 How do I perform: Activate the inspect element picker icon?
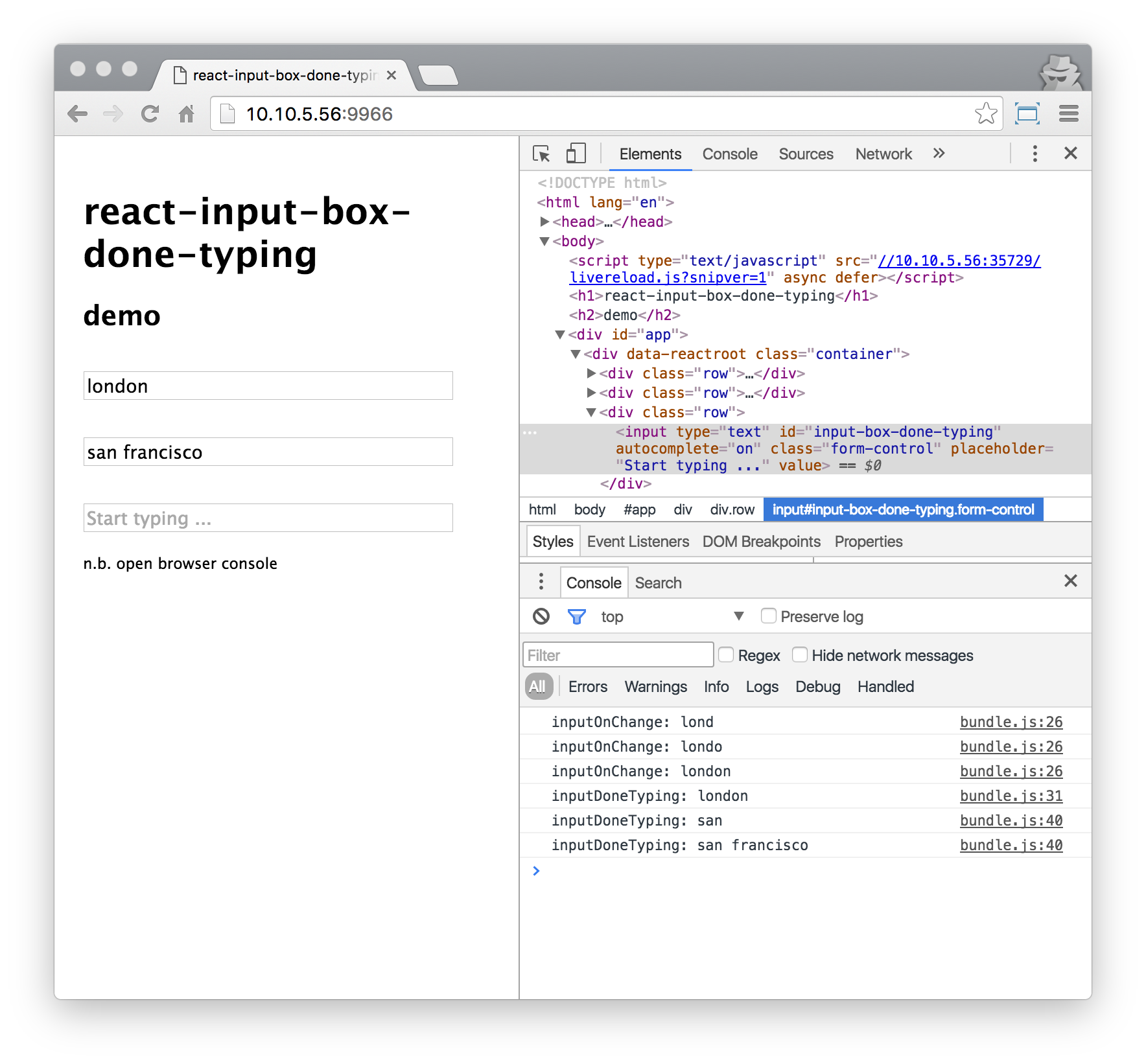pos(541,154)
